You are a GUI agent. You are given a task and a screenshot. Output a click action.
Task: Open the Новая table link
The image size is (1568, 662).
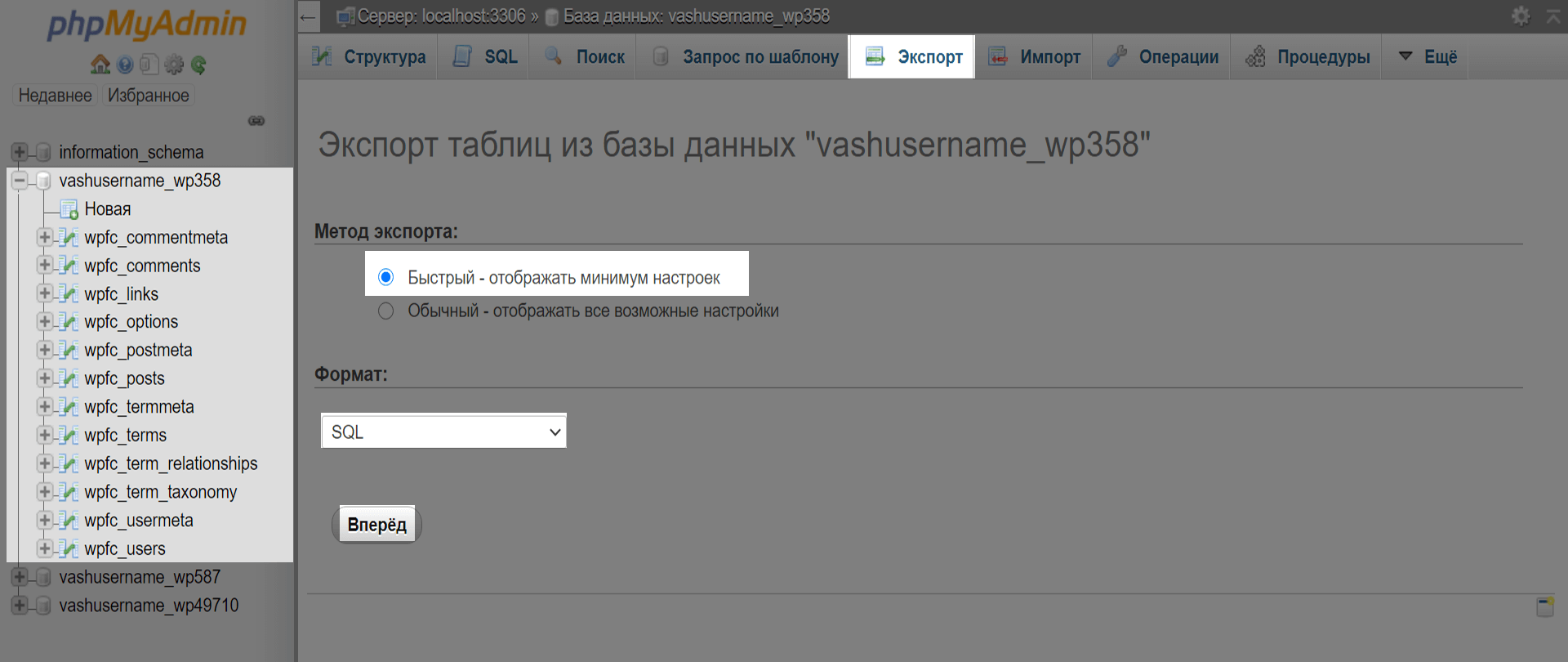click(x=108, y=209)
